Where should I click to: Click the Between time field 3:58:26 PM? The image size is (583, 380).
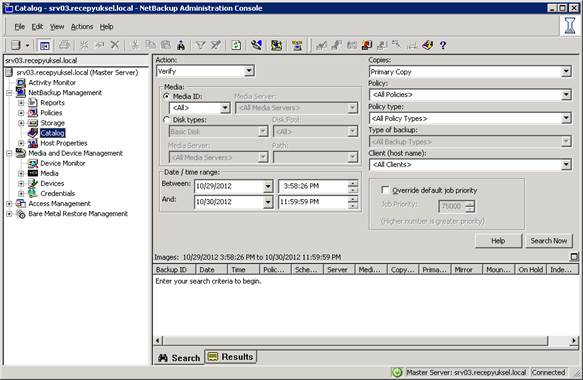318,186
